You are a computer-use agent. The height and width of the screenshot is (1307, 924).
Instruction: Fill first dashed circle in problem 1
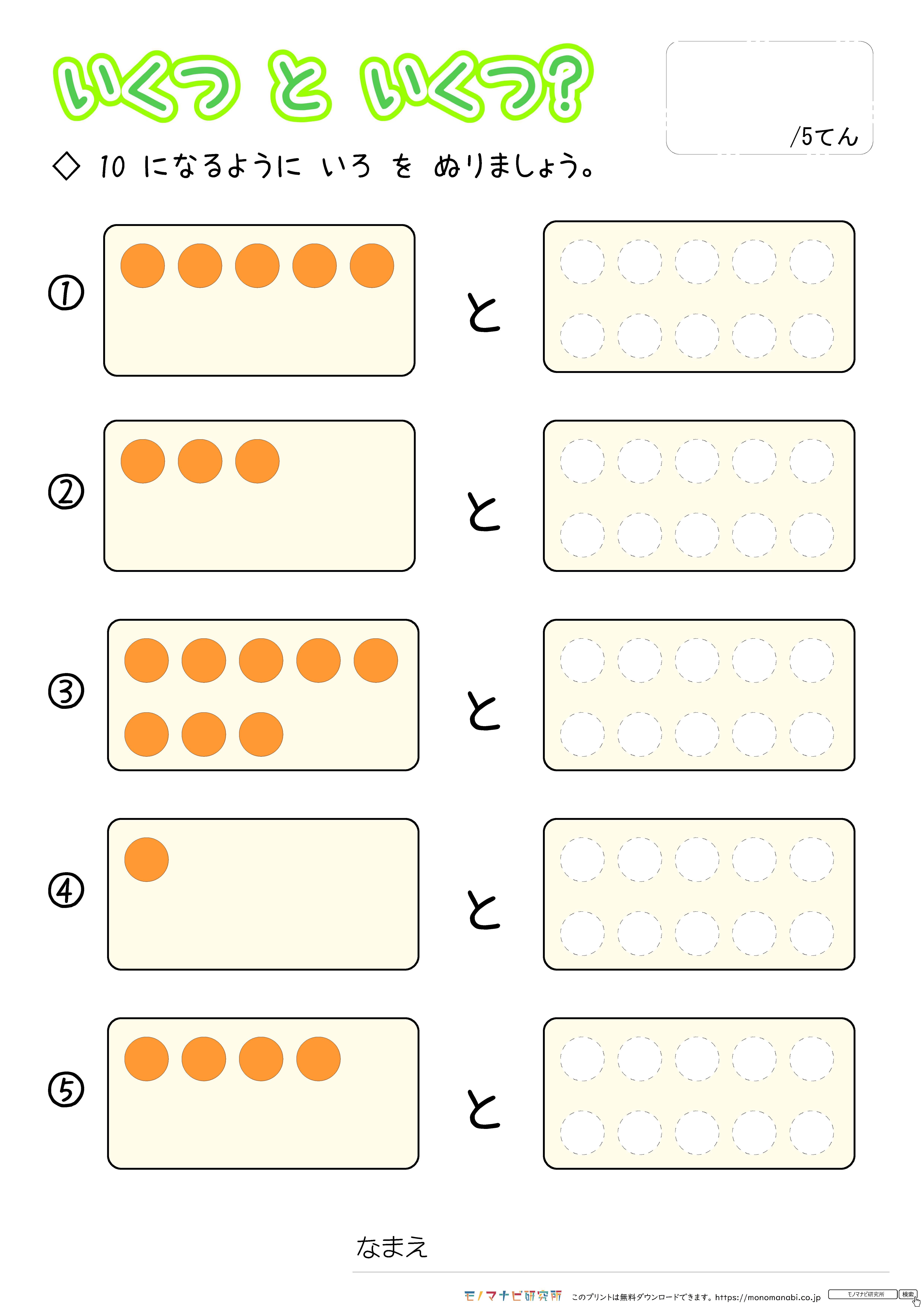point(582,262)
